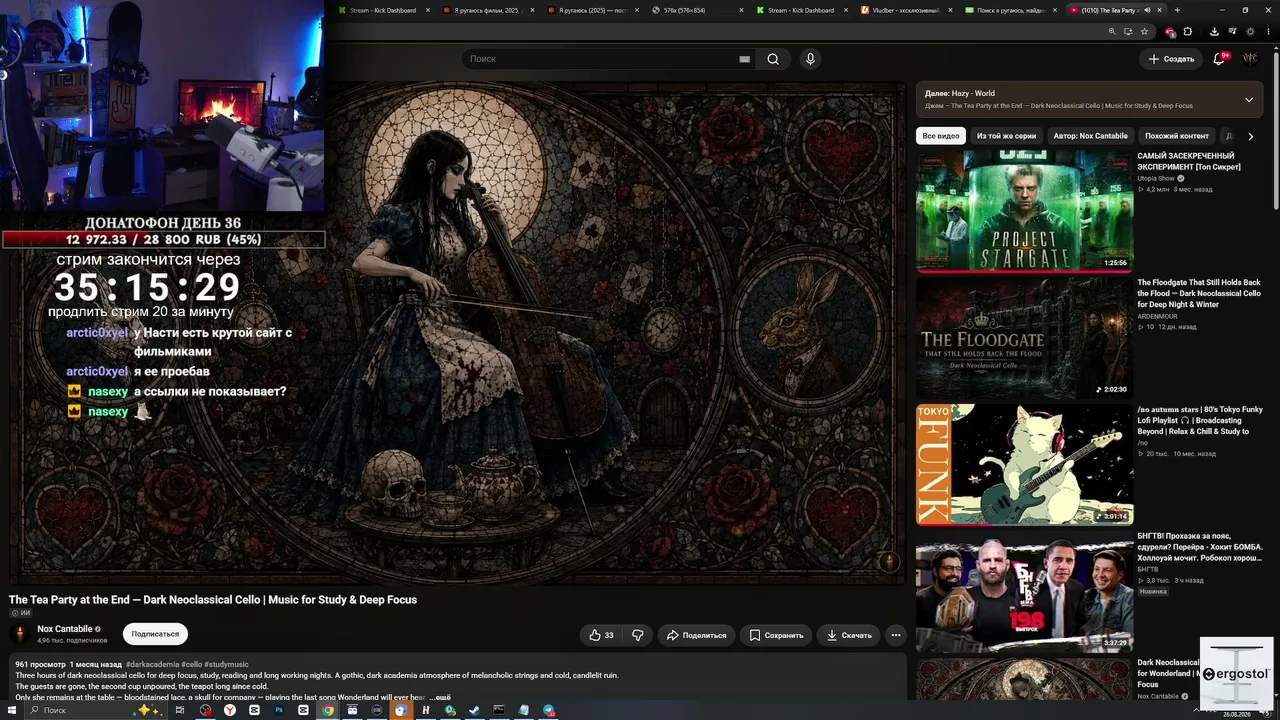The image size is (1280, 720).
Task: Open Windows Start menu
Action: 10,710
